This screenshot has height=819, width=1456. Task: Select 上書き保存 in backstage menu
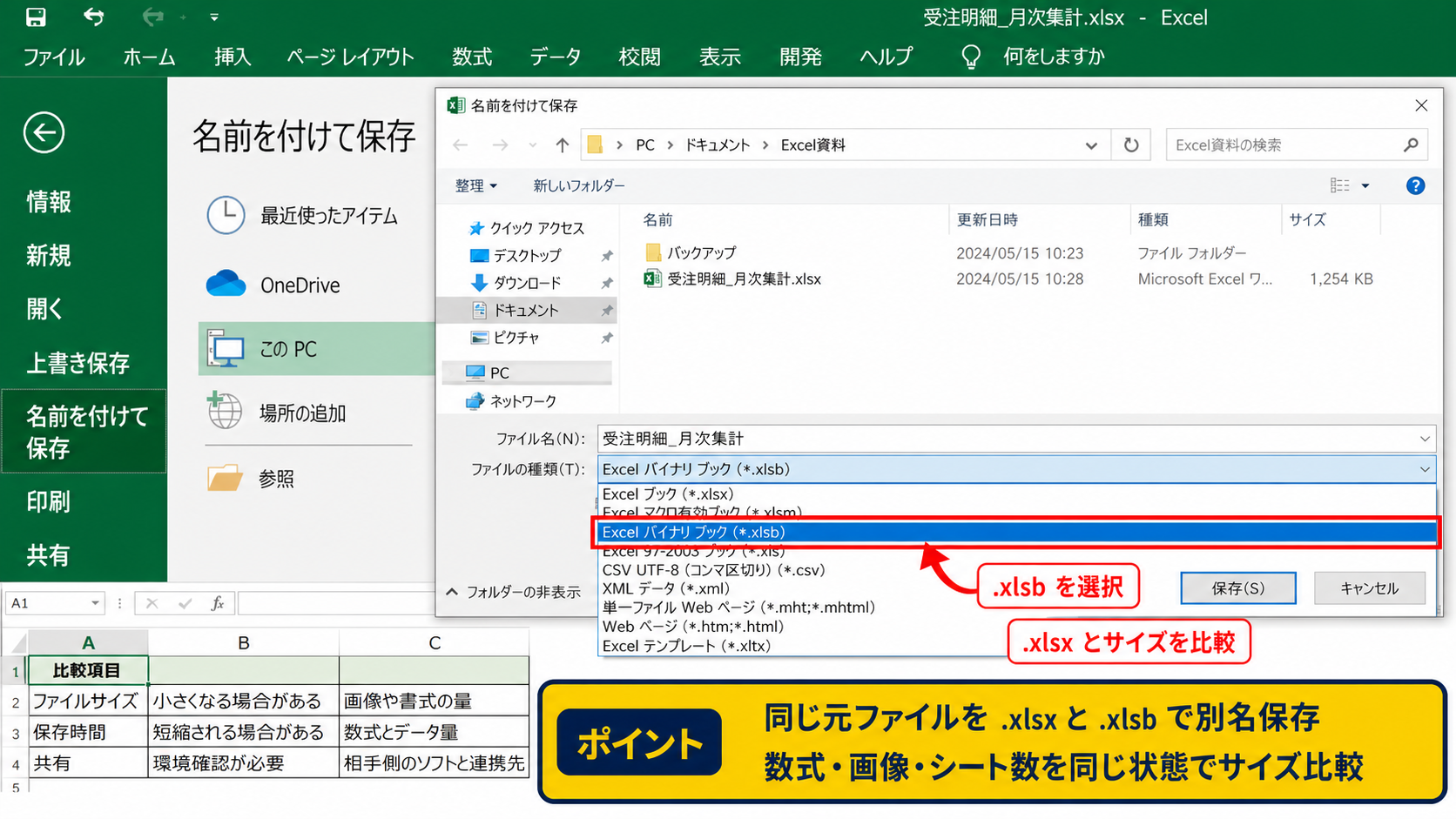[78, 363]
